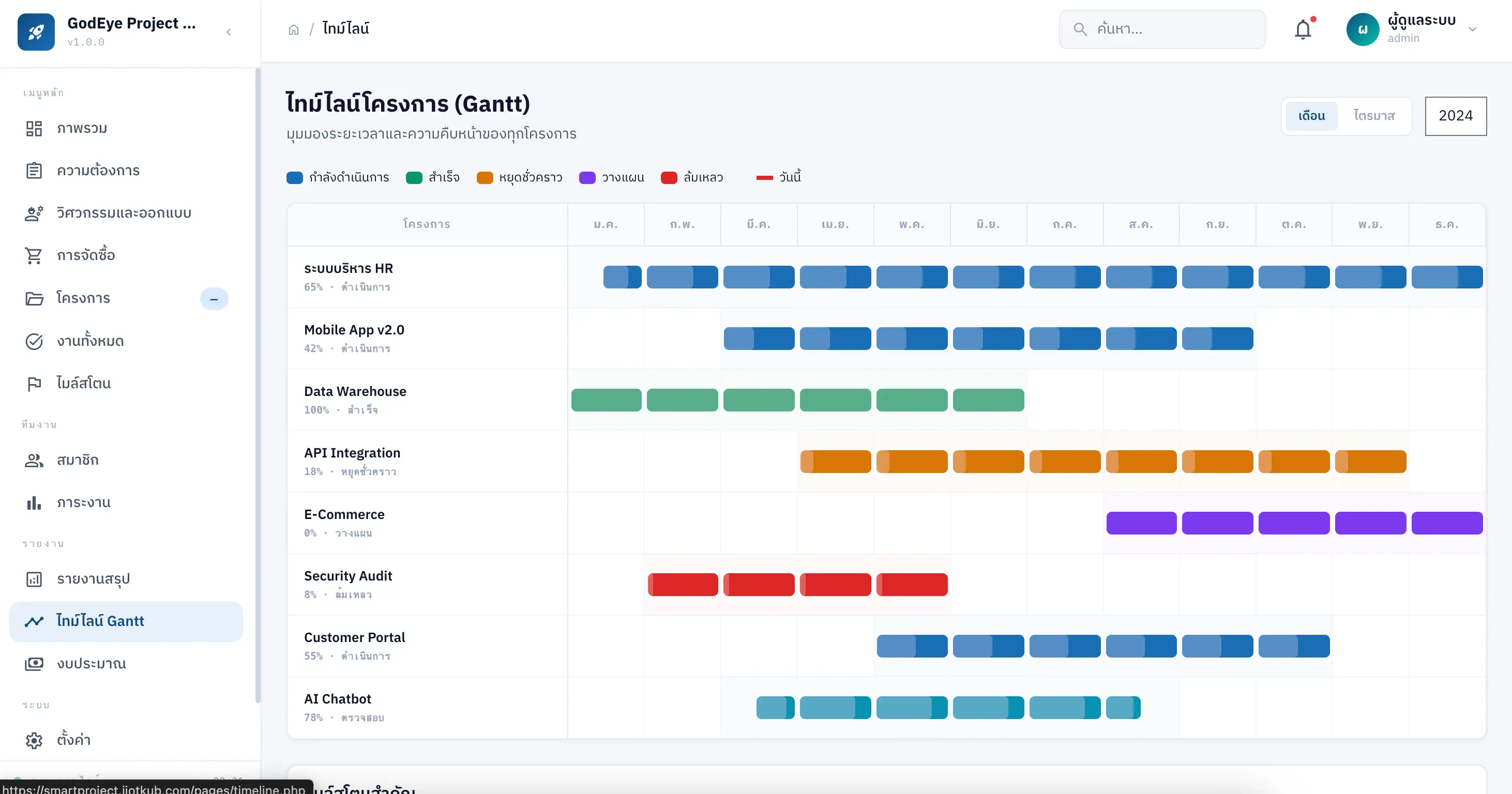Click Data Warehouse green bar in มิ.ย.
Viewport: 1512px width, 794px height.
coord(988,400)
